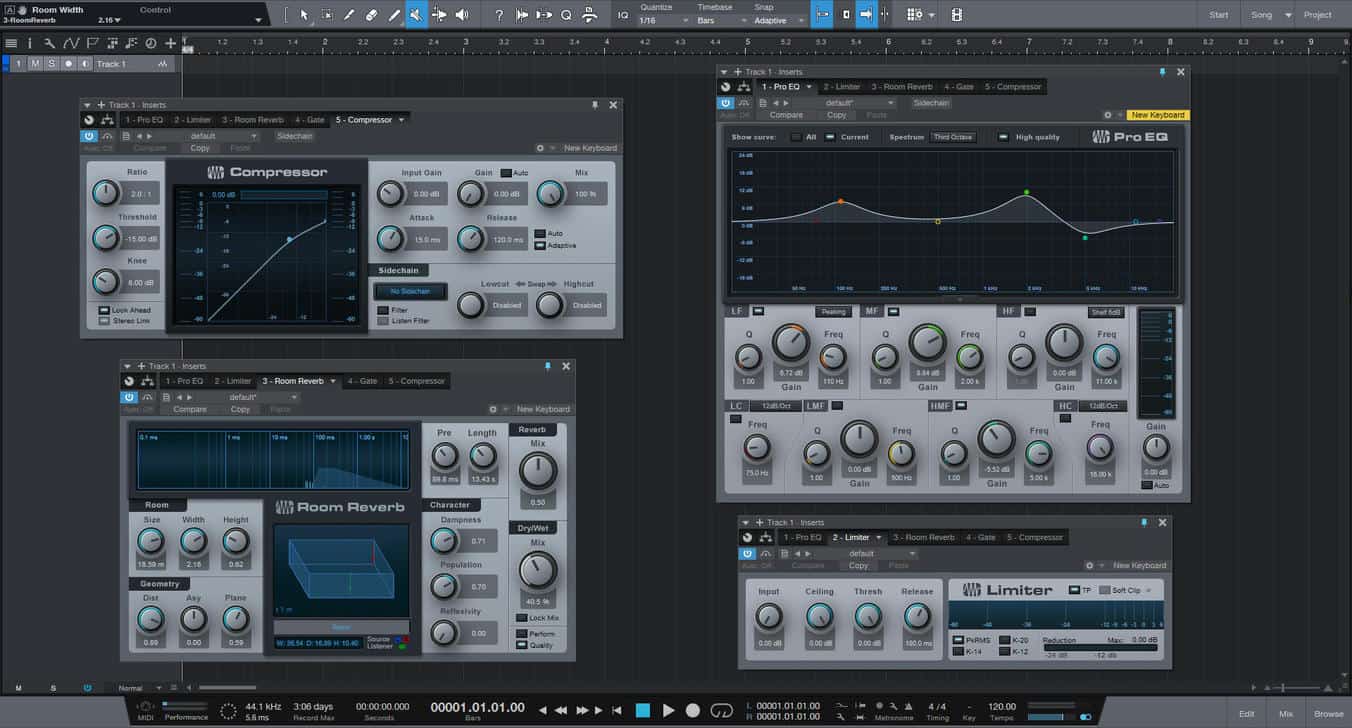Image resolution: width=1352 pixels, height=728 pixels.
Task: Click the channel editor icon in Pro EQ window
Action: (x=727, y=87)
